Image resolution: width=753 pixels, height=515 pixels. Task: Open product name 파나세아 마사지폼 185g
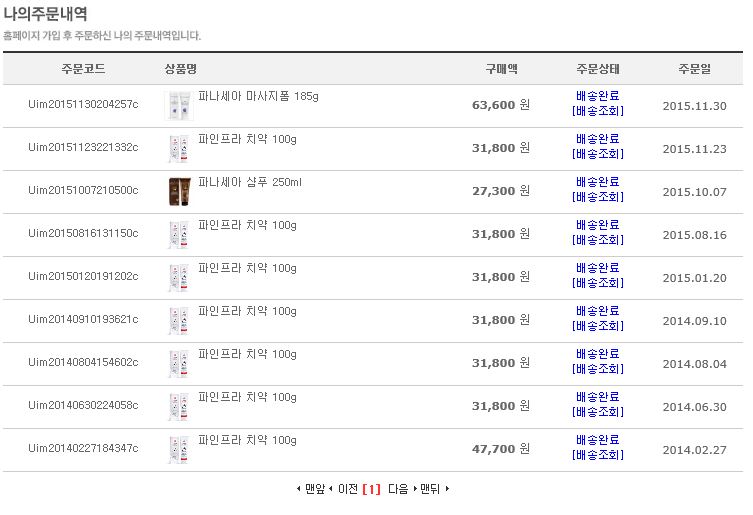258,96
